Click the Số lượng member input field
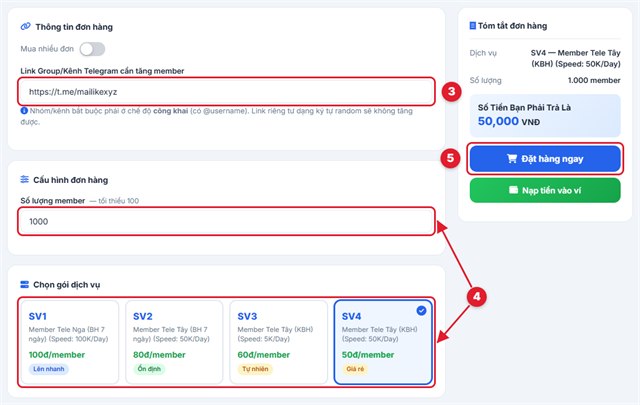Screen dimensions: 640x405 click(226, 221)
